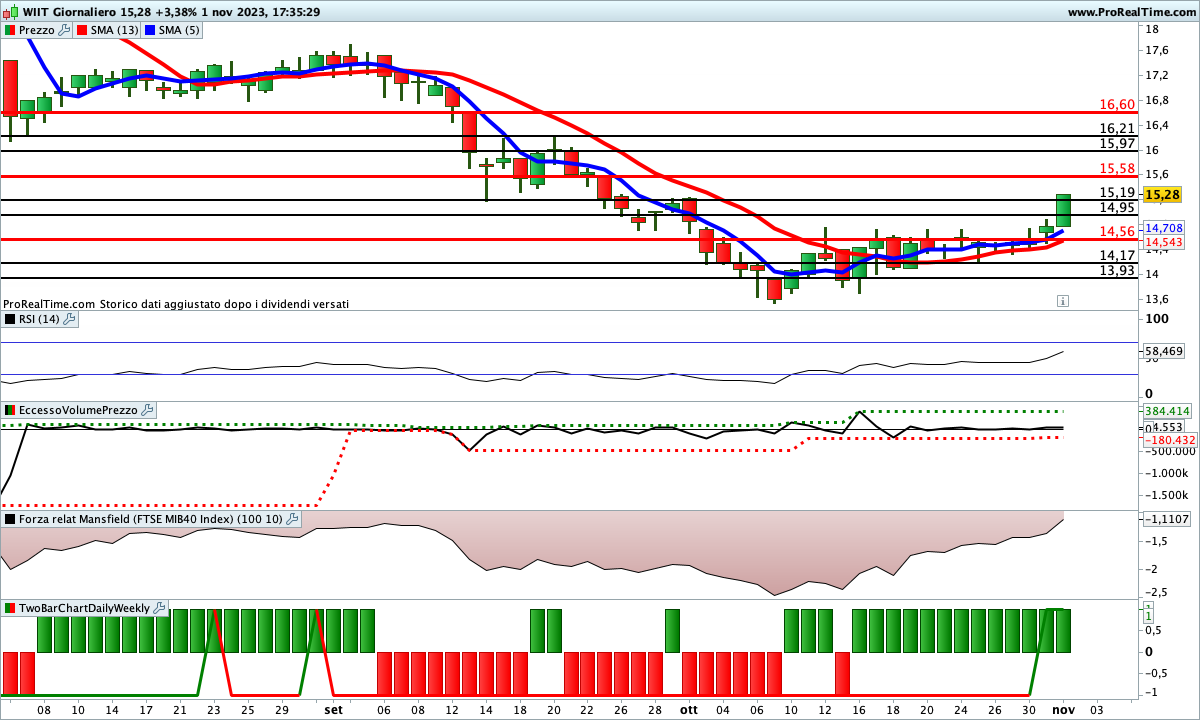Viewport: 1200px width, 720px height.
Task: Click the EccessoVolumePrezzo color swatch
Action: [x=10, y=410]
